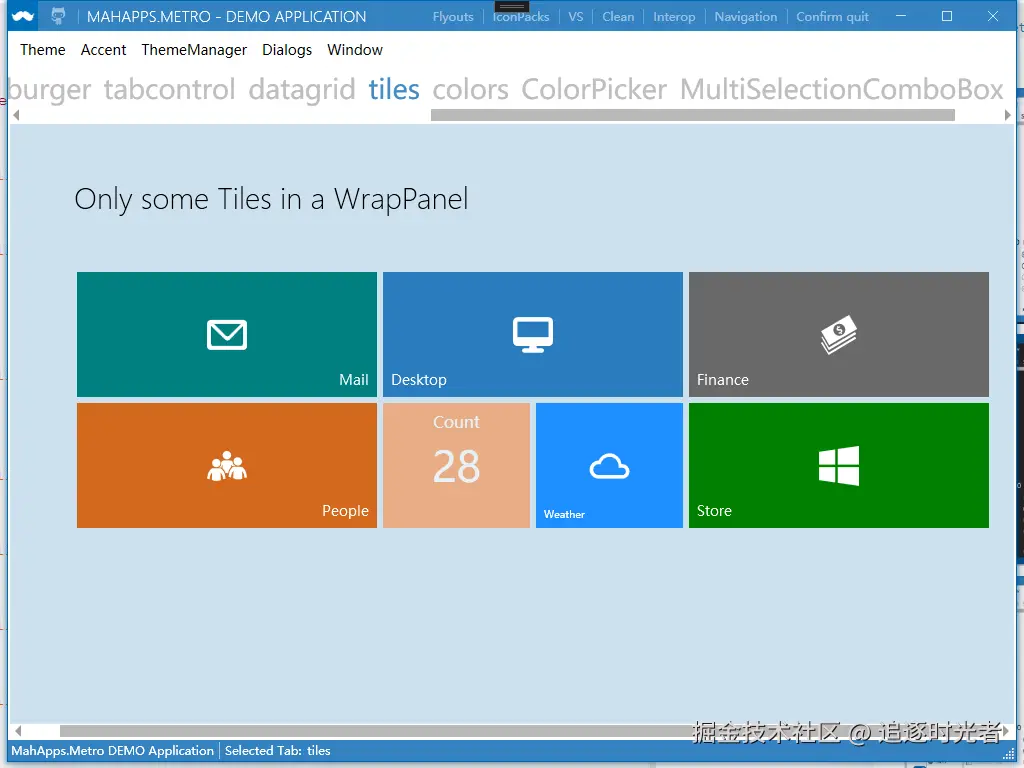This screenshot has width=1024, height=768.
Task: Switch to the datagrid tab
Action: (302, 89)
